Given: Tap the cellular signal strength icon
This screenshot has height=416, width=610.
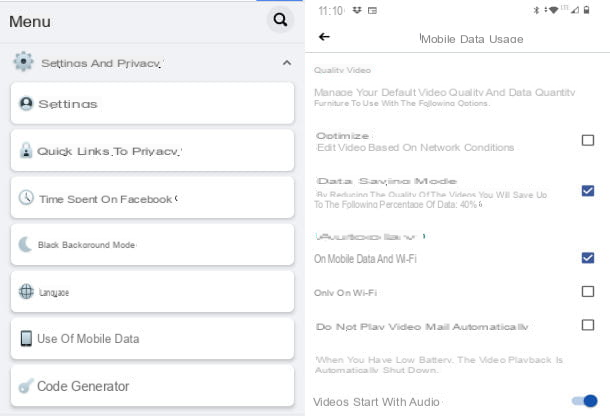Looking at the screenshot, I should pyautogui.click(x=574, y=11).
